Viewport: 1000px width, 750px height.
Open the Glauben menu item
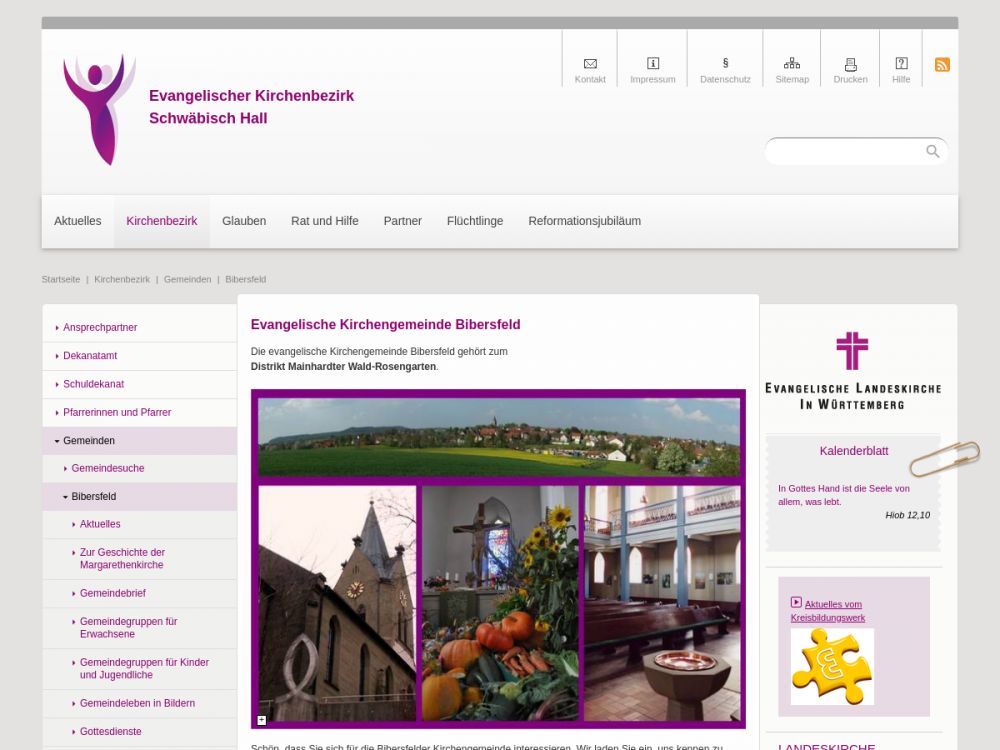[244, 221]
